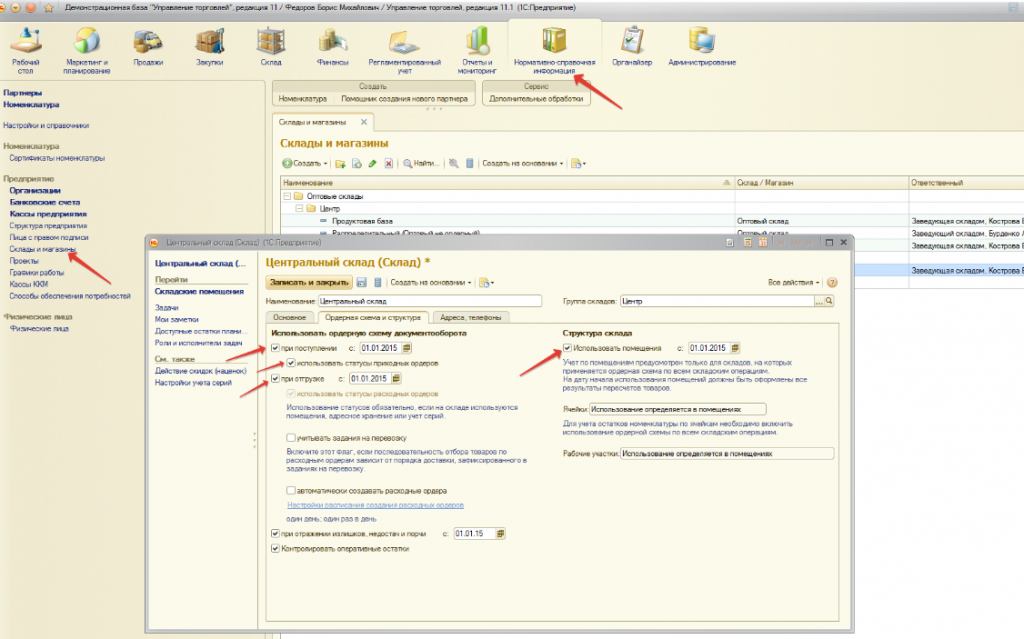
Task: Open Создать на основании dropdown in dialog
Action: click(x=430, y=282)
